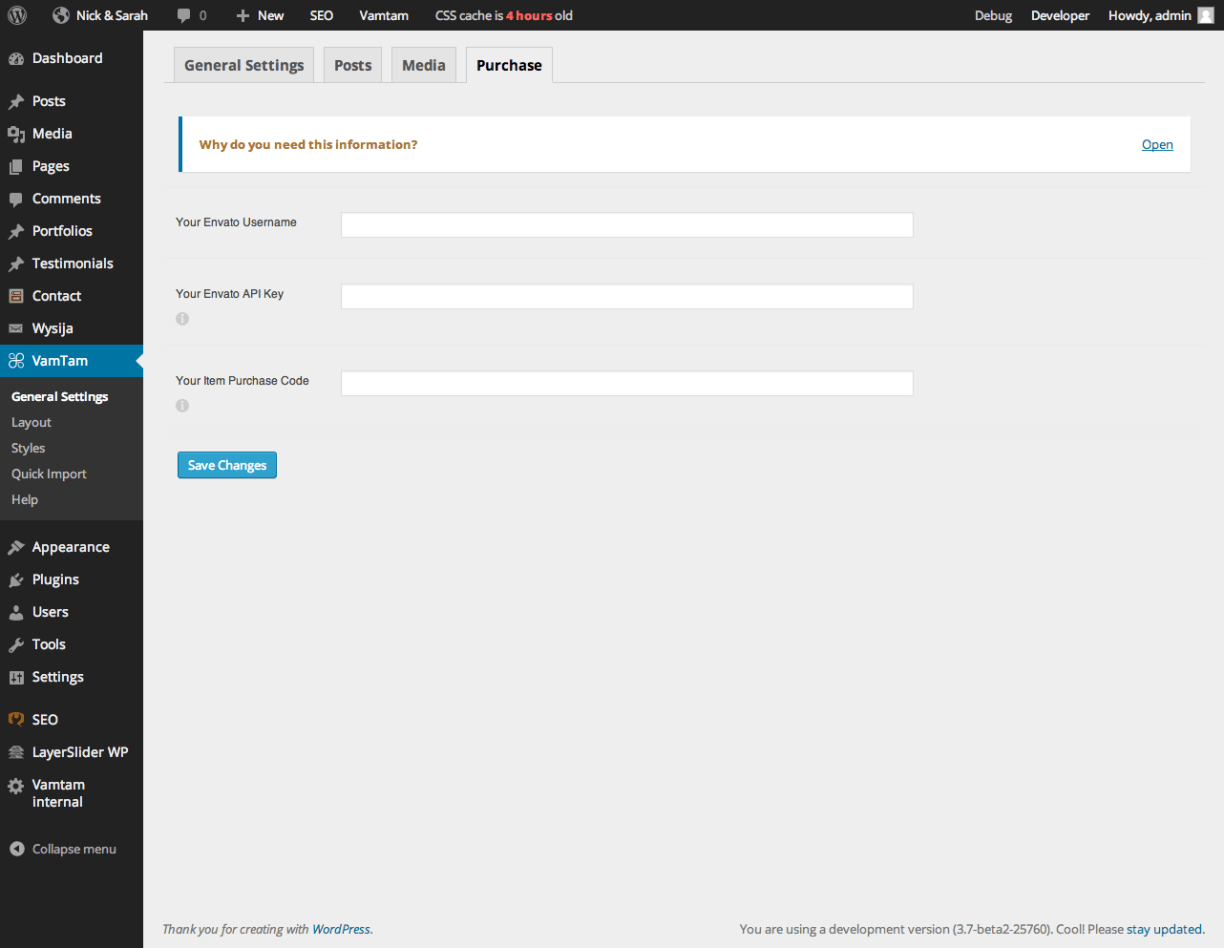
Task: Focus the Envato Username input field
Action: pos(626,225)
